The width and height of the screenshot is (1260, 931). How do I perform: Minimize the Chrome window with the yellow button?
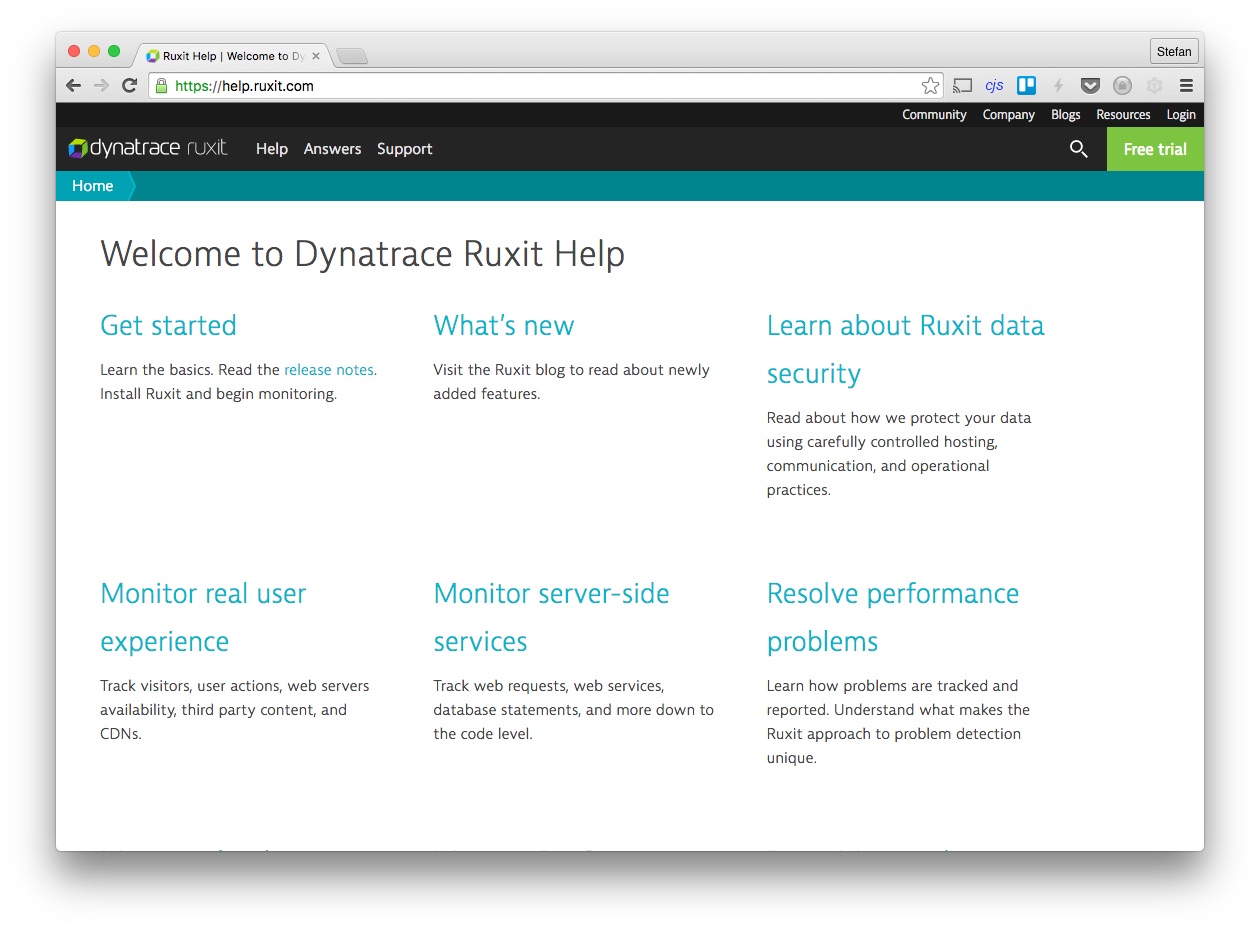[x=94, y=51]
